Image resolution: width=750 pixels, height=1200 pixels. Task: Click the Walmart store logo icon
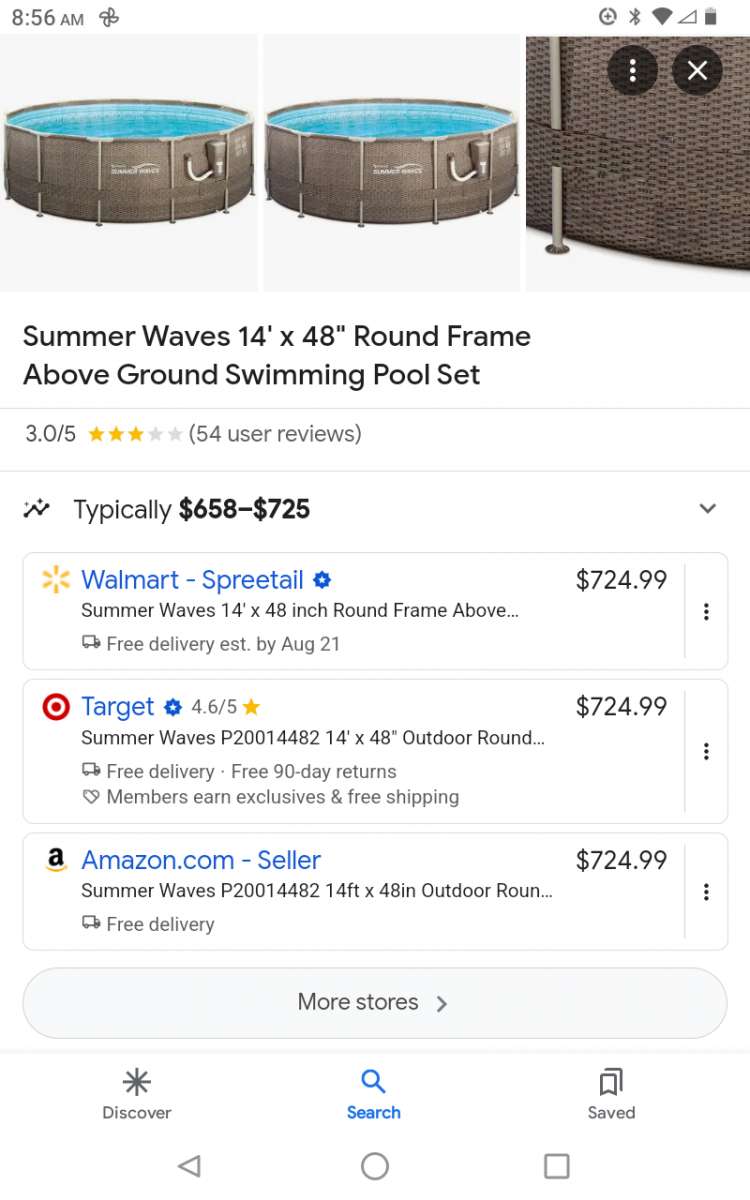tap(54, 580)
